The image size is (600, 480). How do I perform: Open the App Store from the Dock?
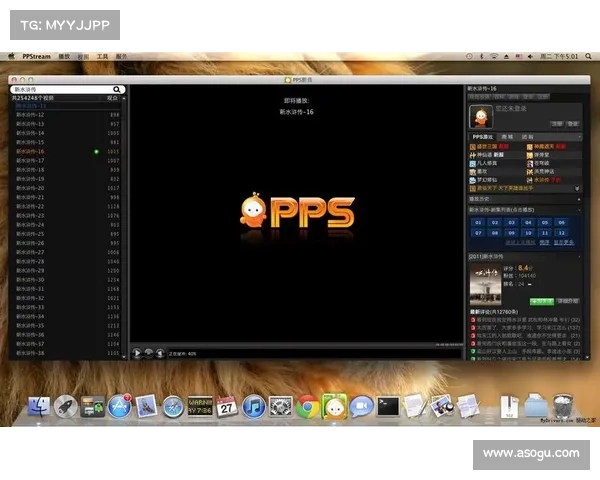click(119, 407)
